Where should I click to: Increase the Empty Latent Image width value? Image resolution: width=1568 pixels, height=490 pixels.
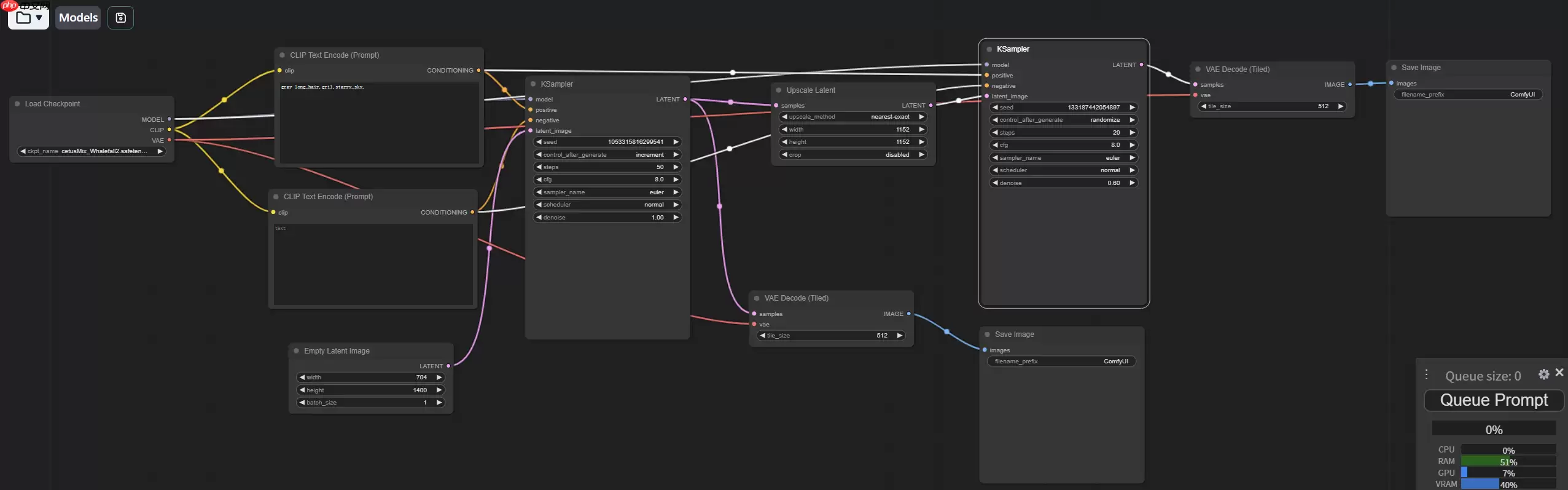[439, 377]
